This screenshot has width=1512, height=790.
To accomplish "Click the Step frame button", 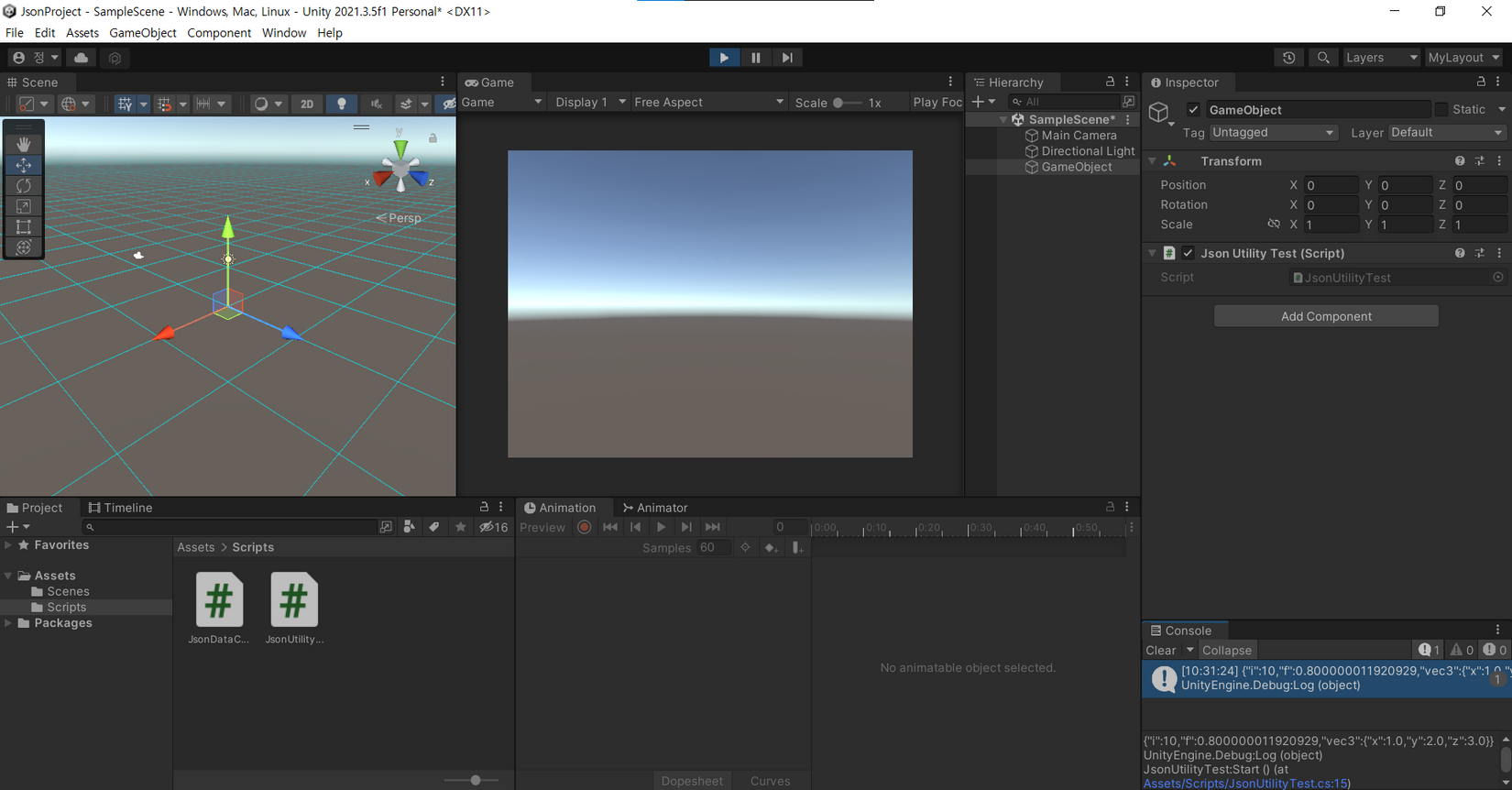I will [x=787, y=57].
